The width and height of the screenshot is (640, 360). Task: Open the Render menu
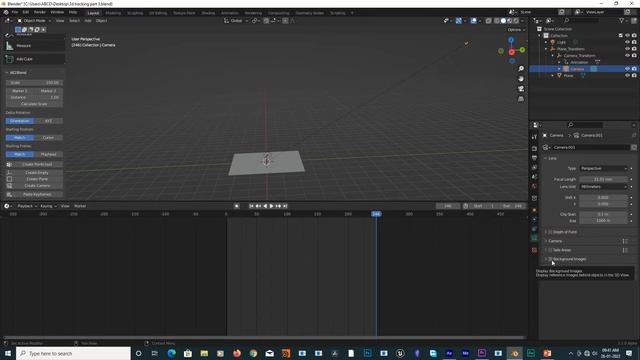40,12
